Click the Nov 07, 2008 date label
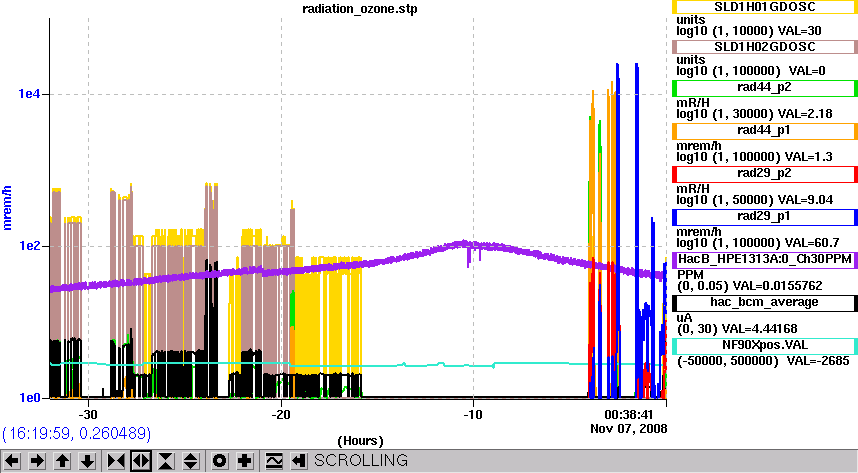The width and height of the screenshot is (858, 473). tap(629, 428)
